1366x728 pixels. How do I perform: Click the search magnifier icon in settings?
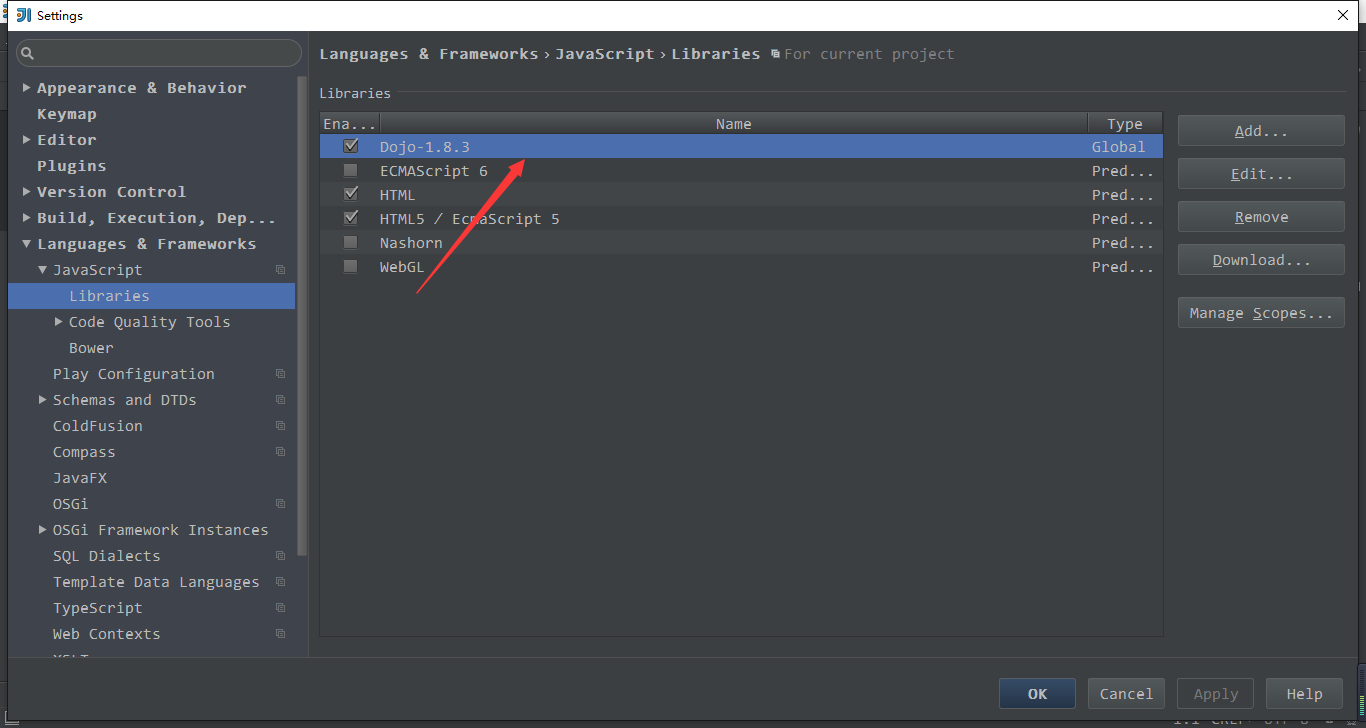(27, 53)
